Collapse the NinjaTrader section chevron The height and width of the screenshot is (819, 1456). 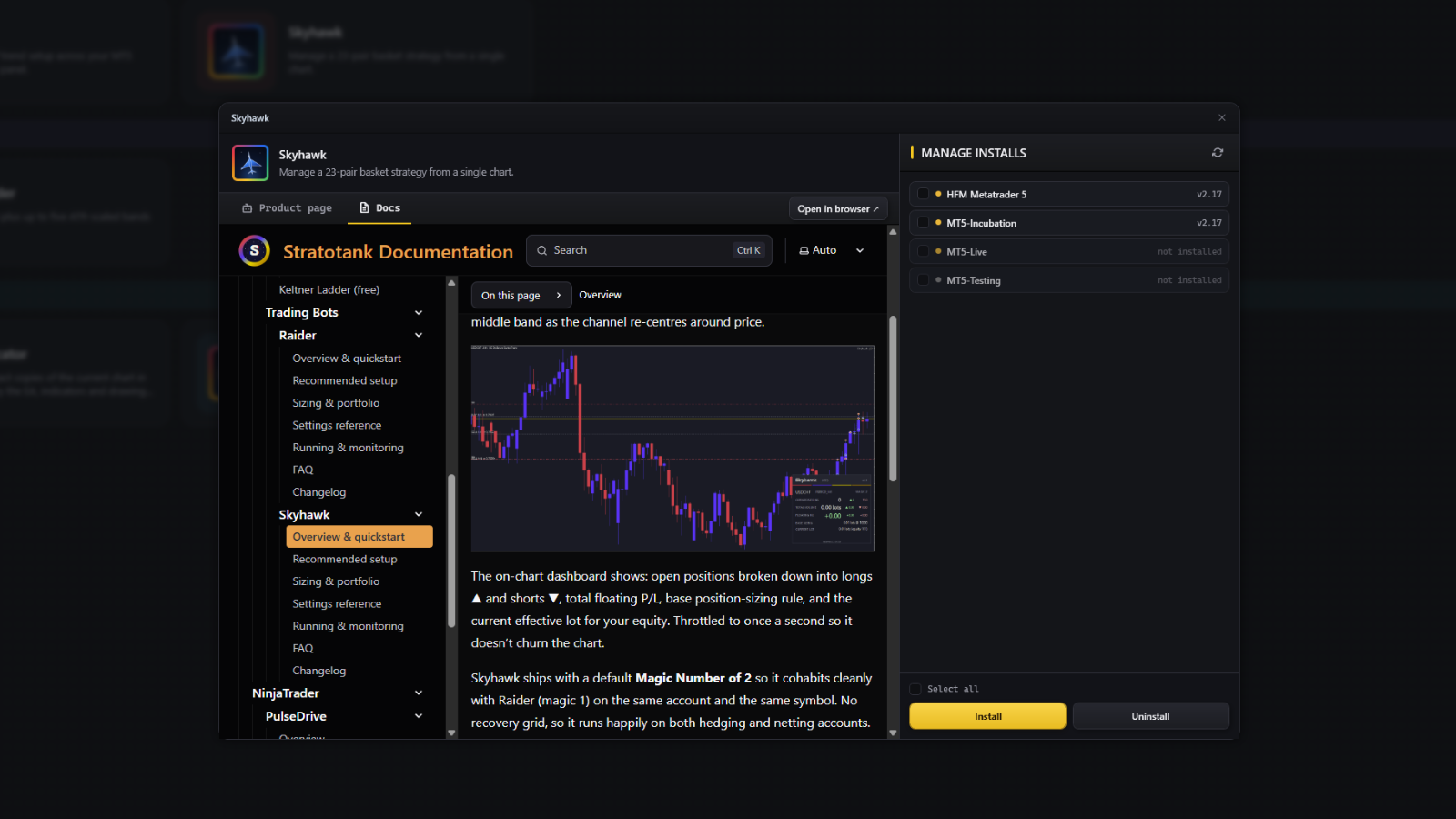(419, 693)
